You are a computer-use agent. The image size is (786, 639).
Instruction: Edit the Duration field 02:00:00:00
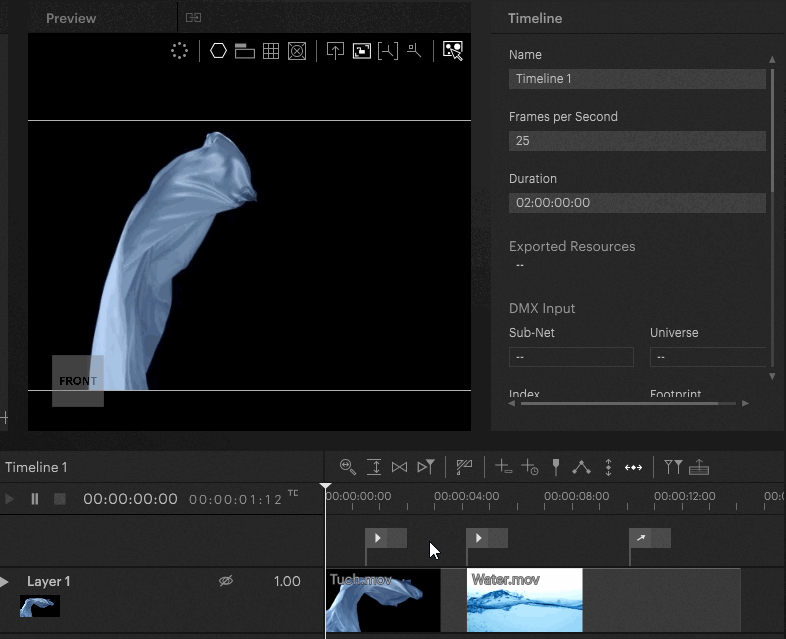(637, 203)
